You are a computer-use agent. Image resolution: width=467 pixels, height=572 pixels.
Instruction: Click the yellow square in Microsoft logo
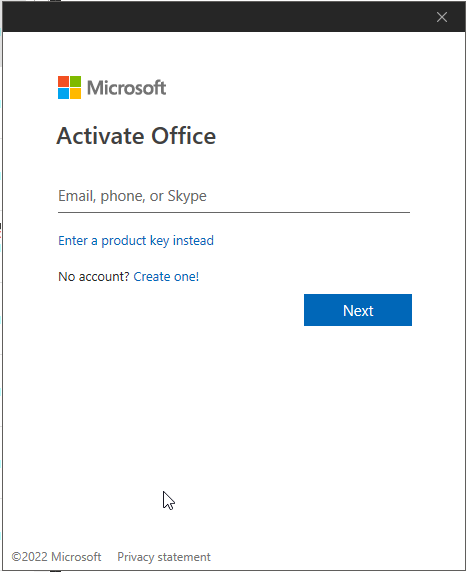(76, 94)
